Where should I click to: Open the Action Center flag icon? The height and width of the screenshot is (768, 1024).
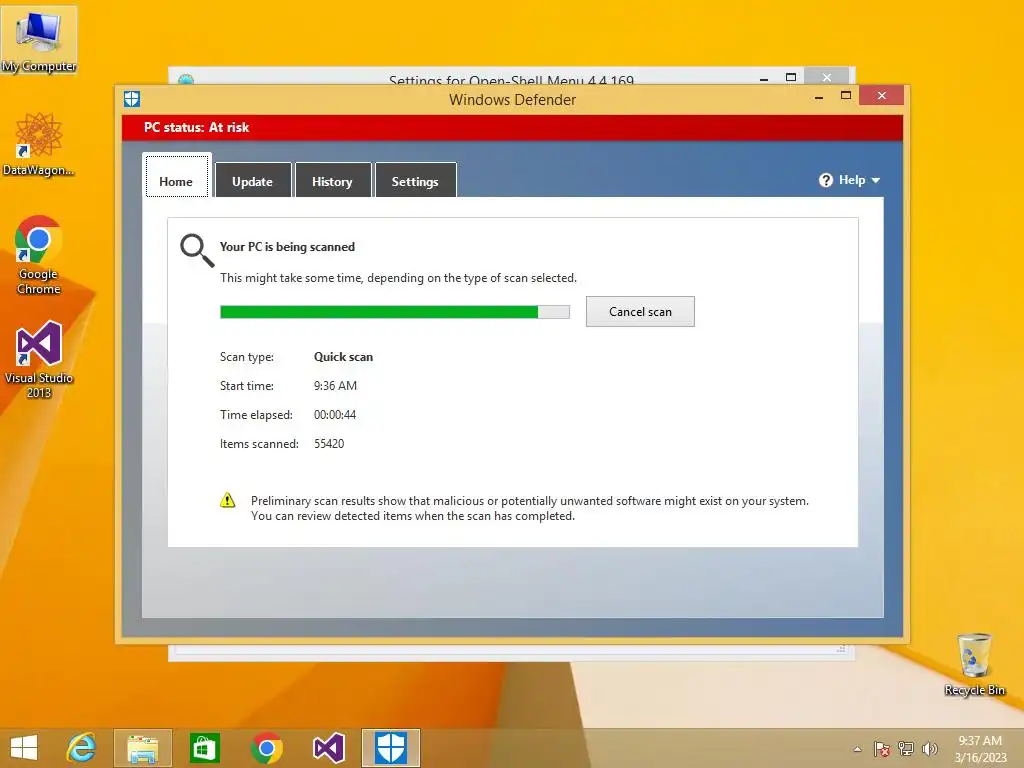click(882, 749)
